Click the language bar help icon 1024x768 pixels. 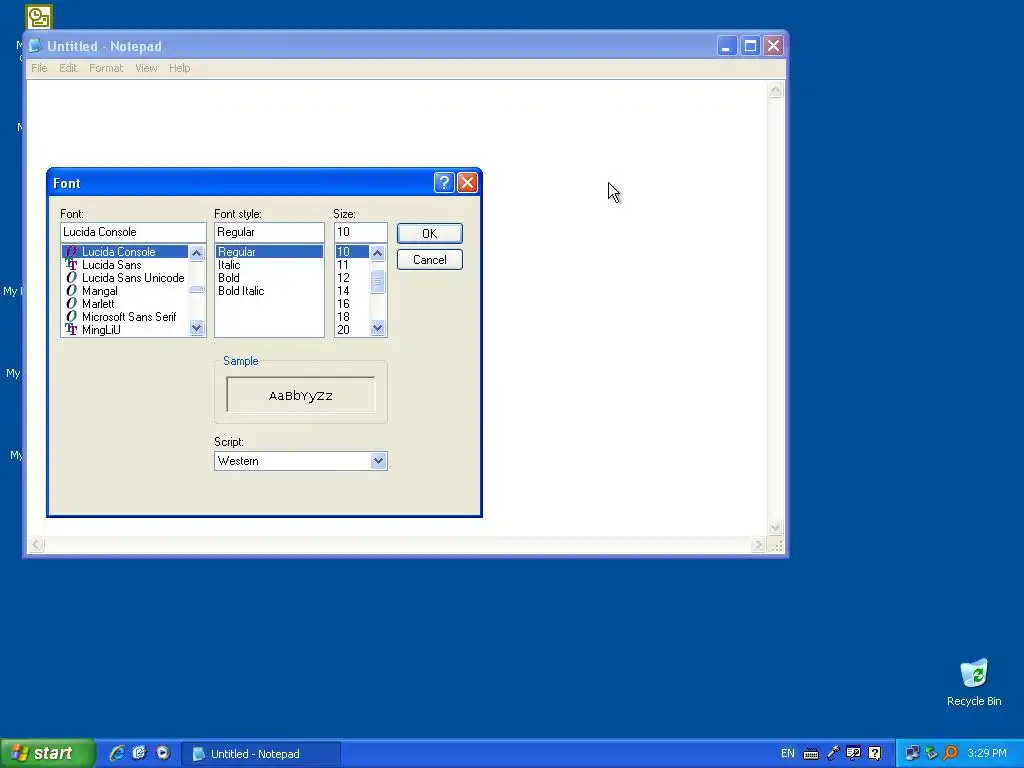(x=875, y=754)
